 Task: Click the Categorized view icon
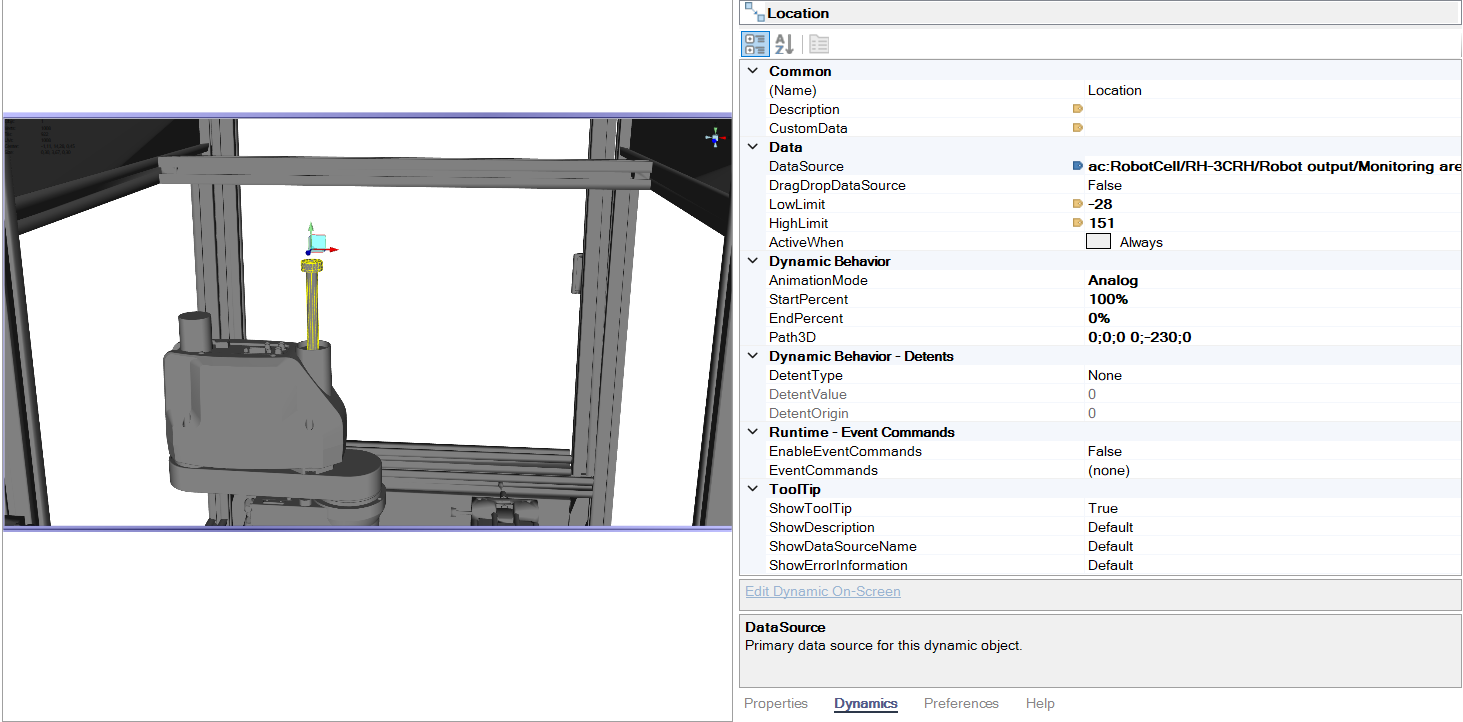[x=755, y=44]
